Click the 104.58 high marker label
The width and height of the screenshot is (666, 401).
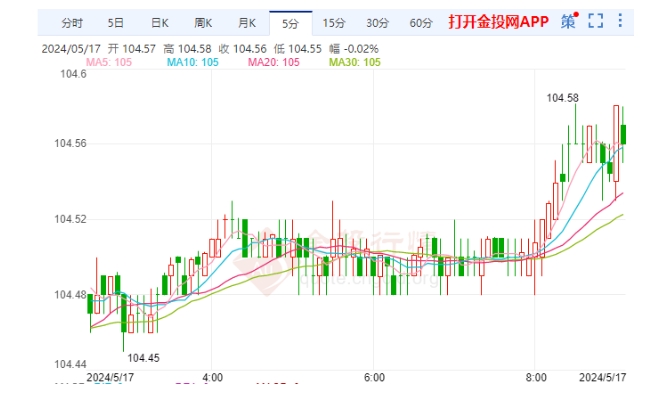[x=562, y=98]
